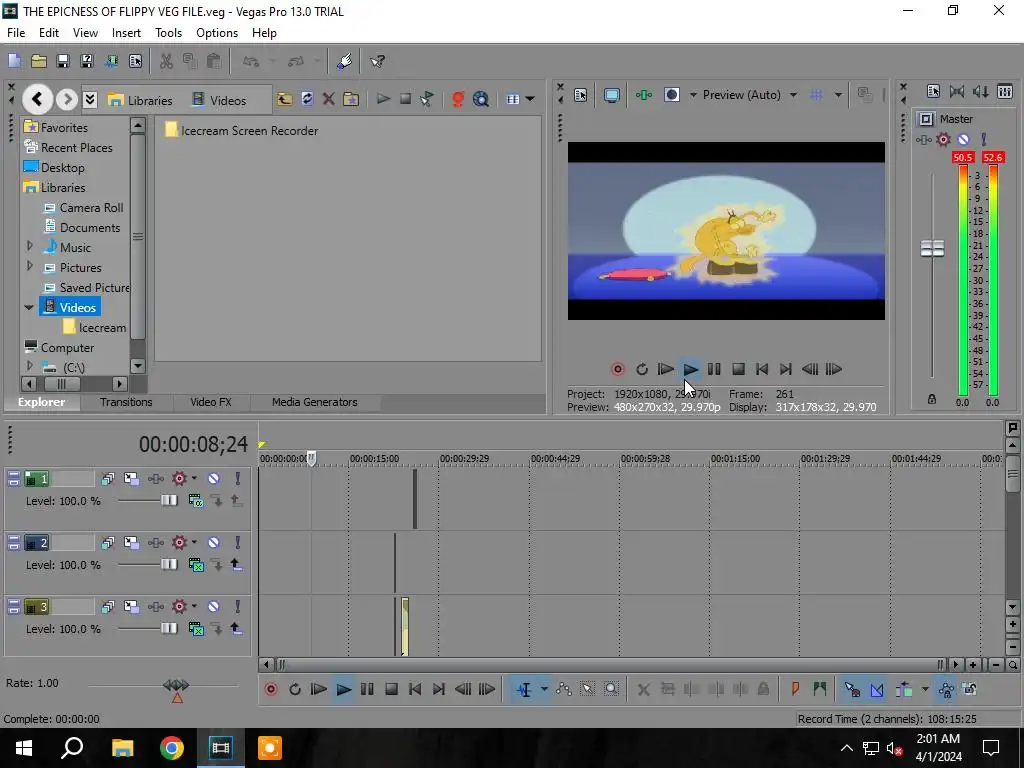Image resolution: width=1024 pixels, height=768 pixels.
Task: Click the Cut scissors icon in toolbar
Action: (166, 61)
